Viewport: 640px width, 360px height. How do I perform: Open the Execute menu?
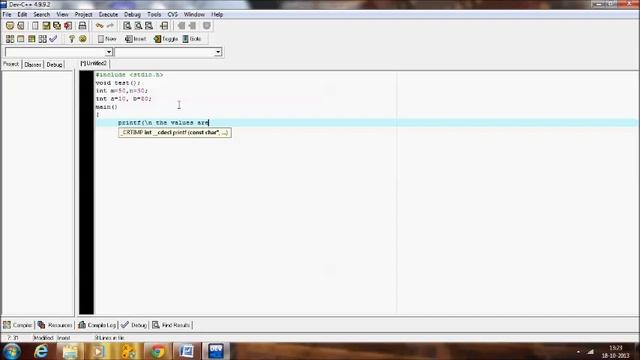108,14
